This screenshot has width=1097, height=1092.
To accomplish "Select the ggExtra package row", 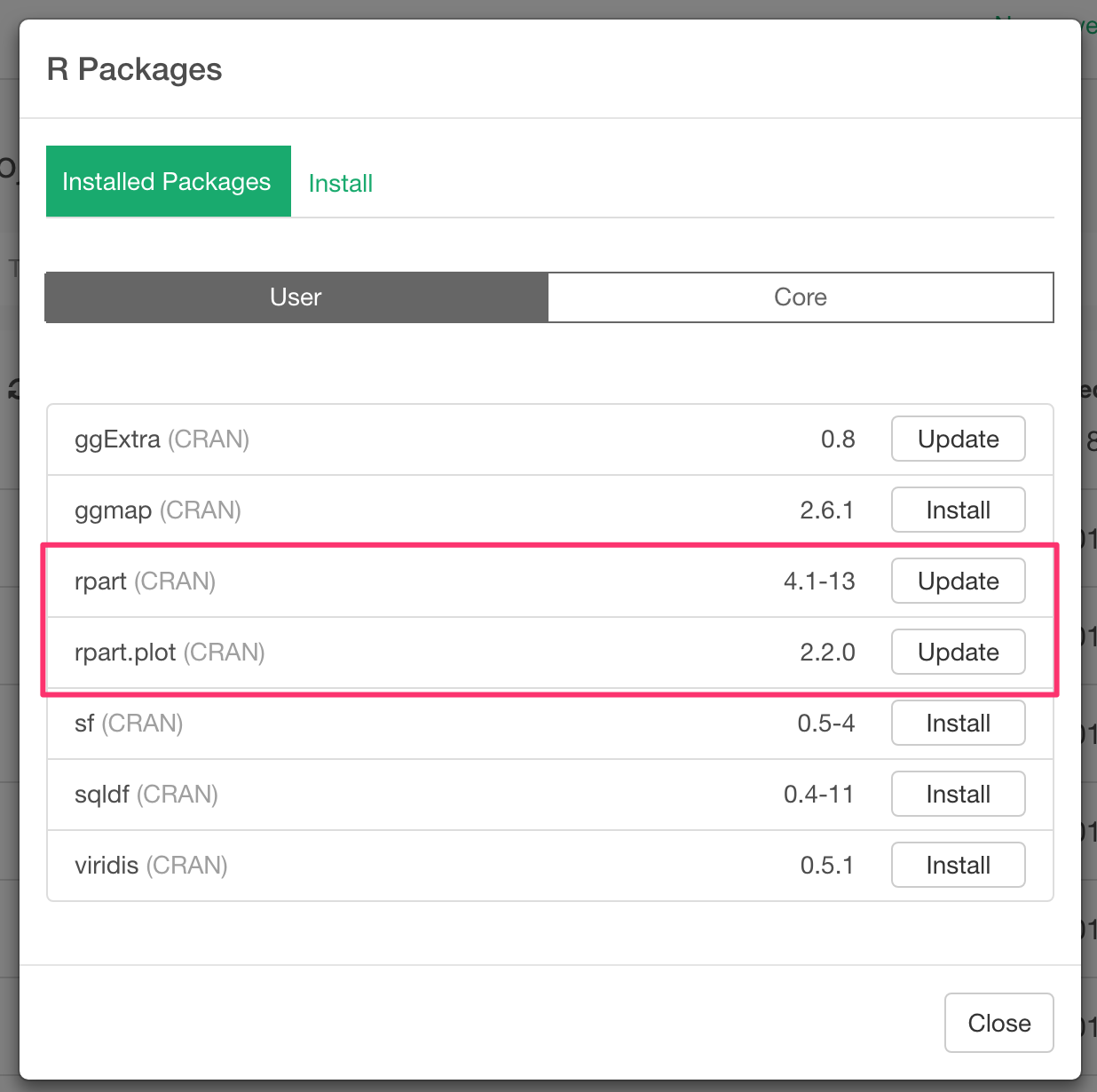I will pyautogui.click(x=162, y=439).
